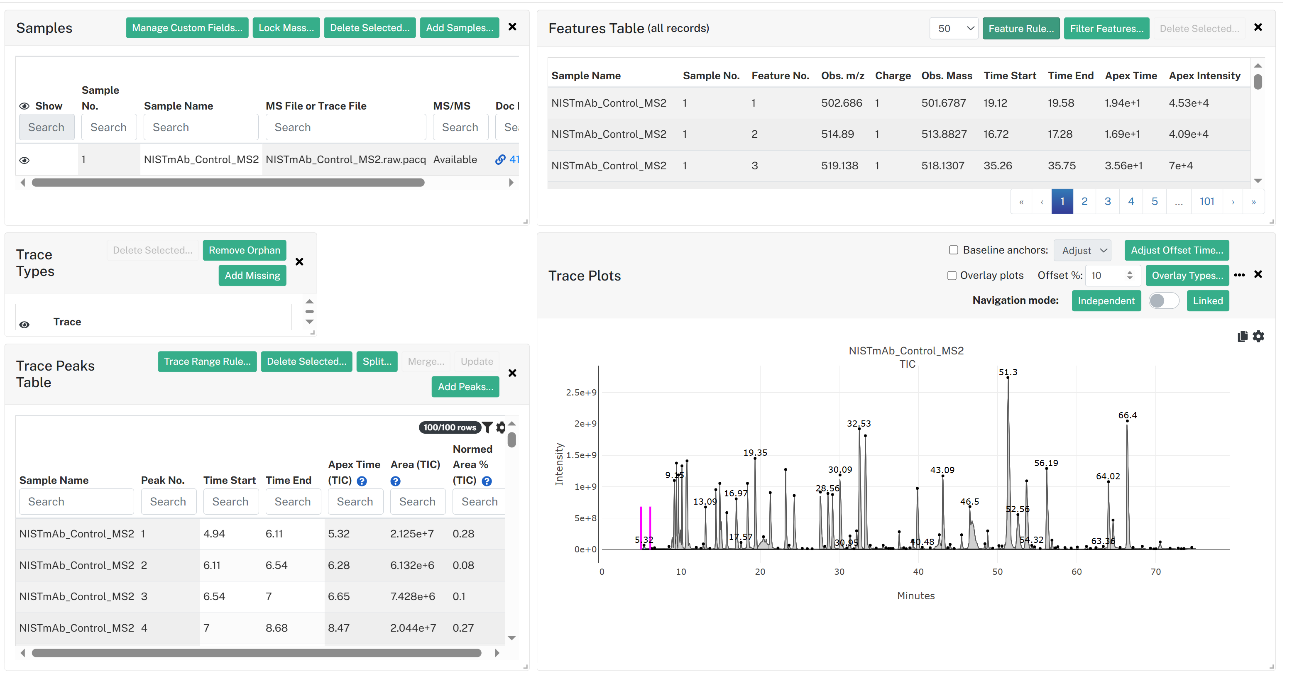Screen dimensions: 1292x686
Task: Open Trace Peaks Table filter icon
Action: [487, 428]
